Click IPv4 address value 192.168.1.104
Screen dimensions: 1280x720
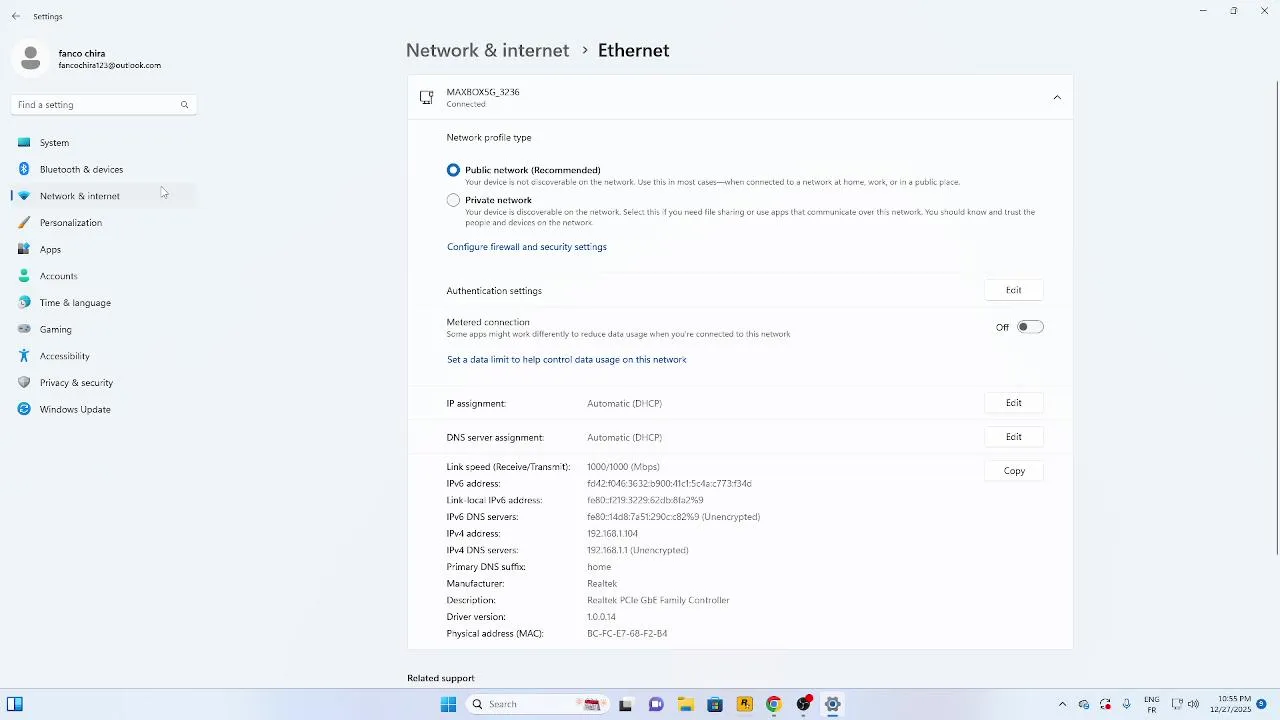[x=612, y=534]
